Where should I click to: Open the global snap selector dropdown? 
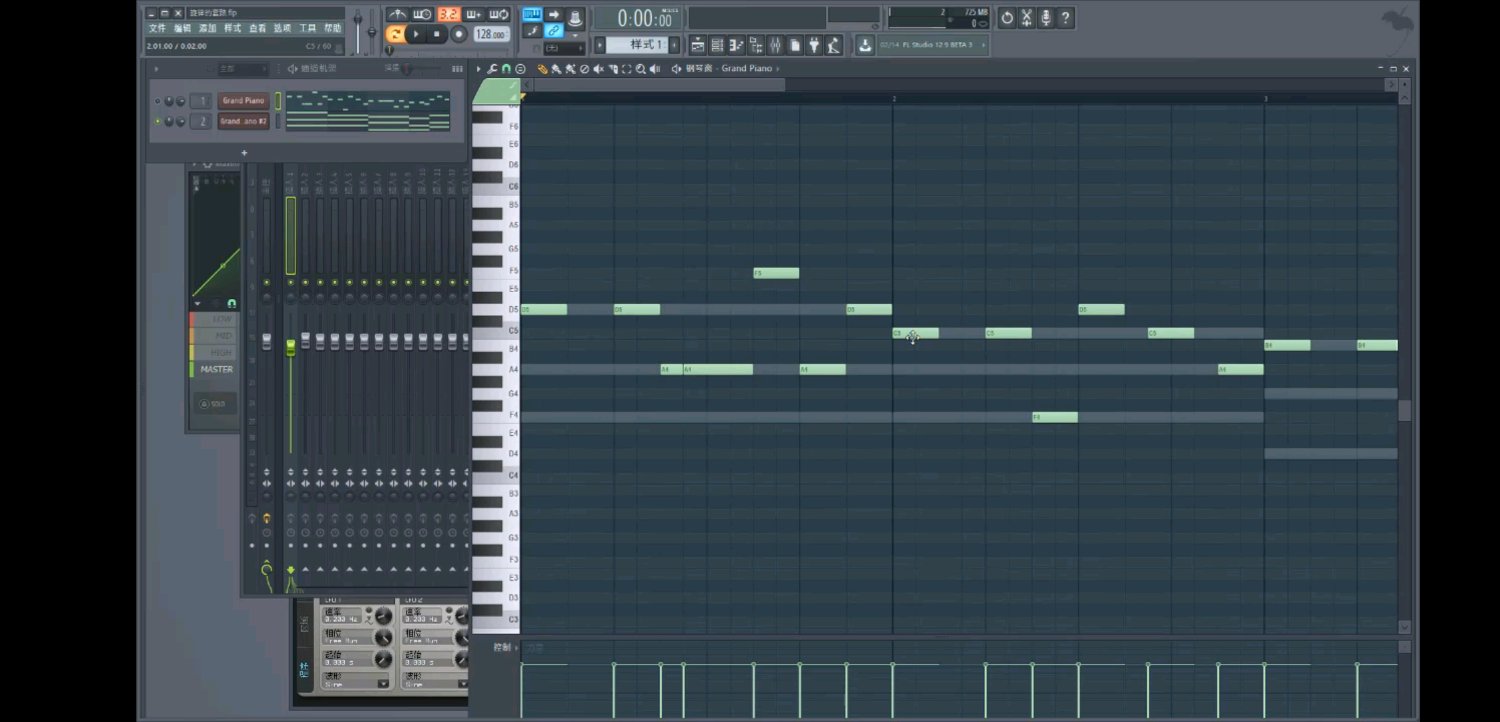point(565,48)
